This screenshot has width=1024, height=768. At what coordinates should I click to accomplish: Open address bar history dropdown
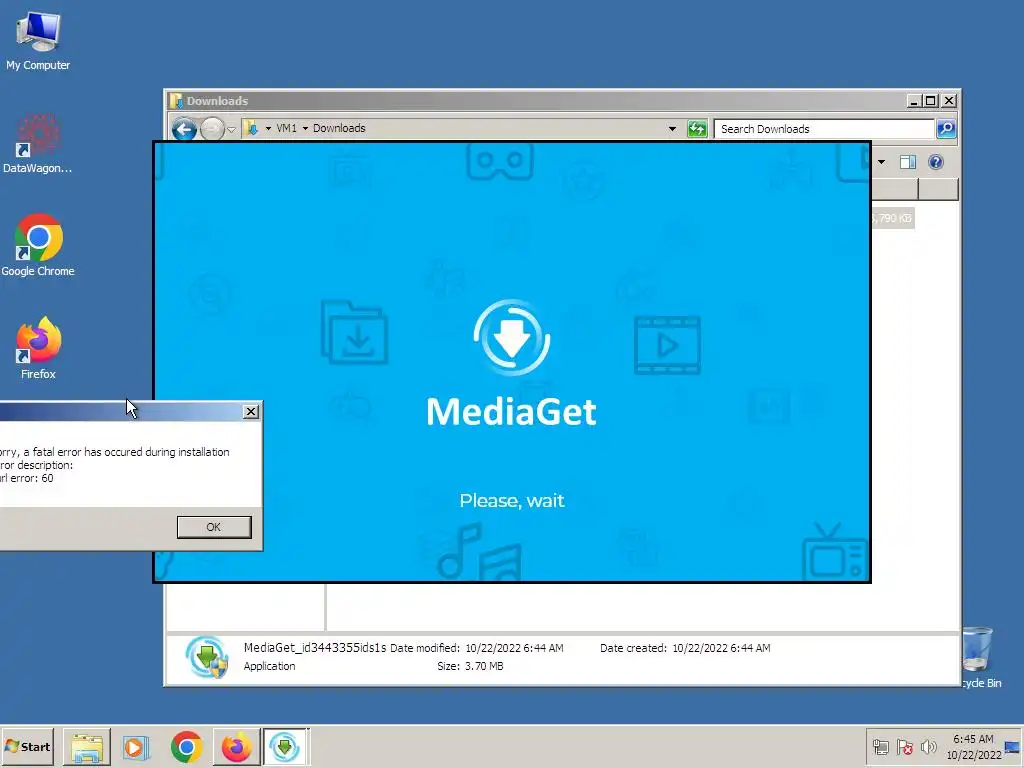click(672, 129)
